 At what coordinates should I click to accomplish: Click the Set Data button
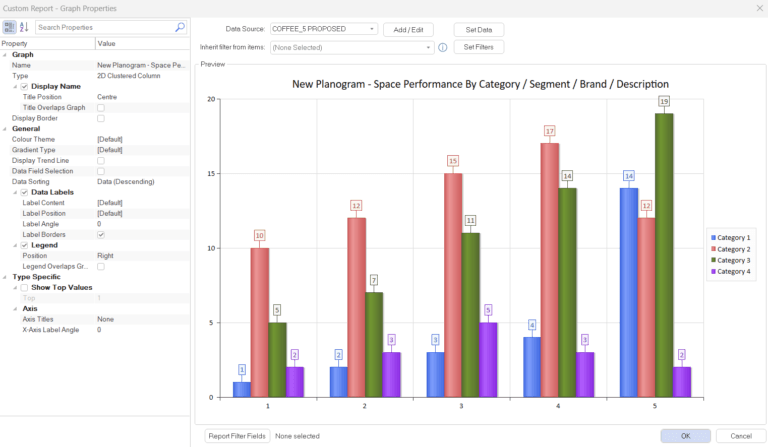(479, 30)
